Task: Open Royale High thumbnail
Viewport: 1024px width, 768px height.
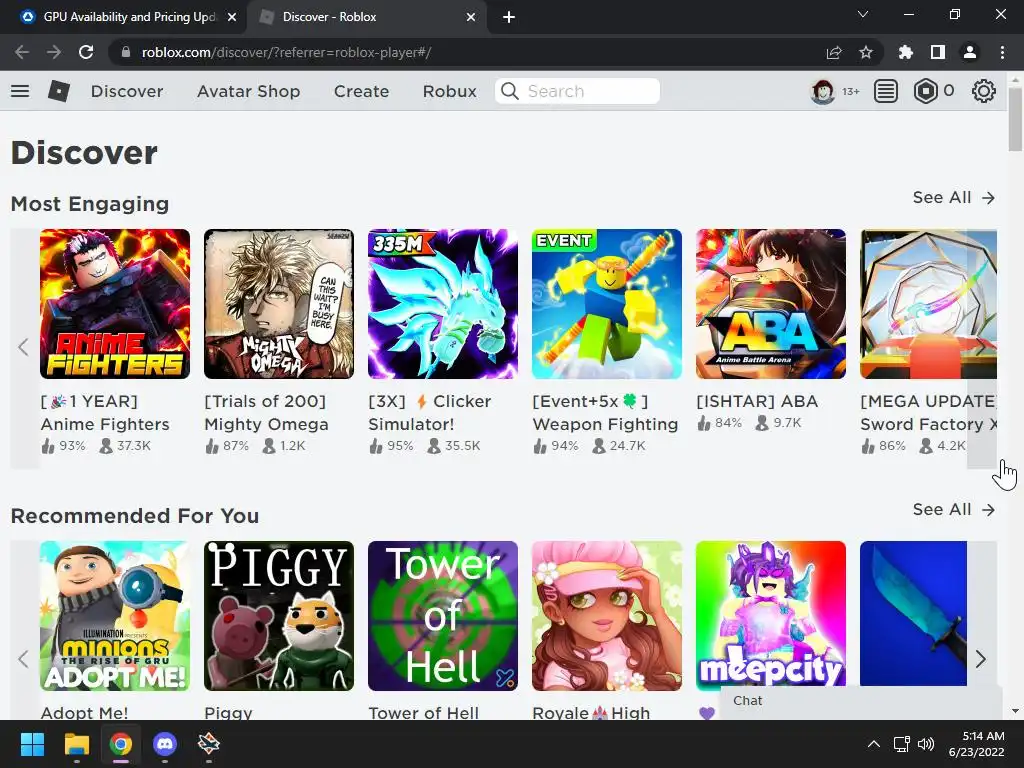Action: [x=607, y=616]
